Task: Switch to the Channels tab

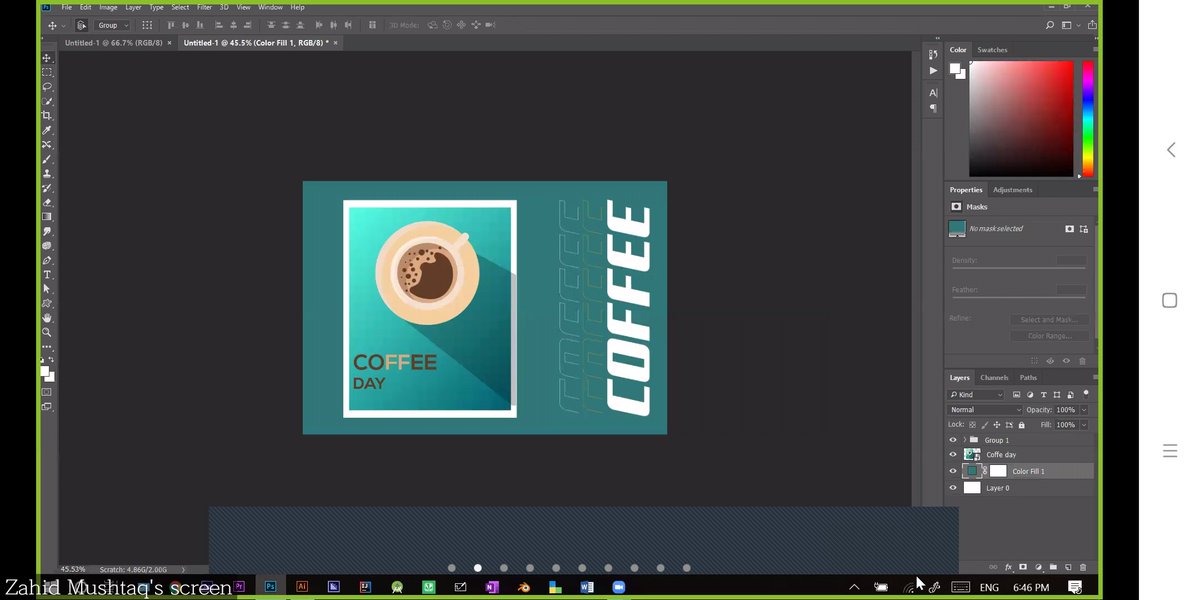Action: [x=994, y=378]
